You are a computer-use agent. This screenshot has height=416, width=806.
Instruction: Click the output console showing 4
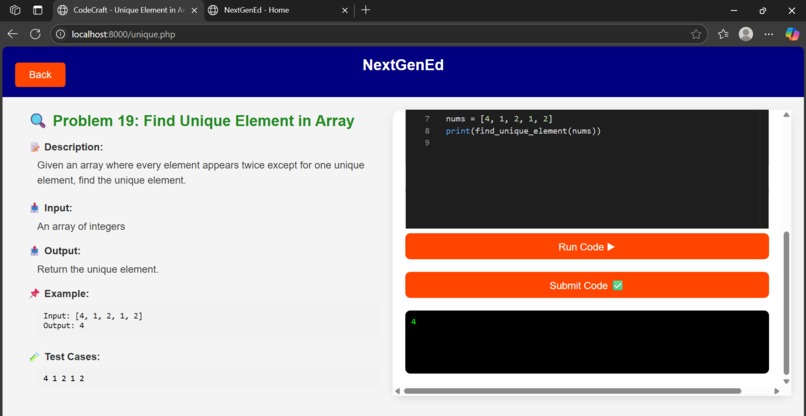pyautogui.click(x=587, y=342)
